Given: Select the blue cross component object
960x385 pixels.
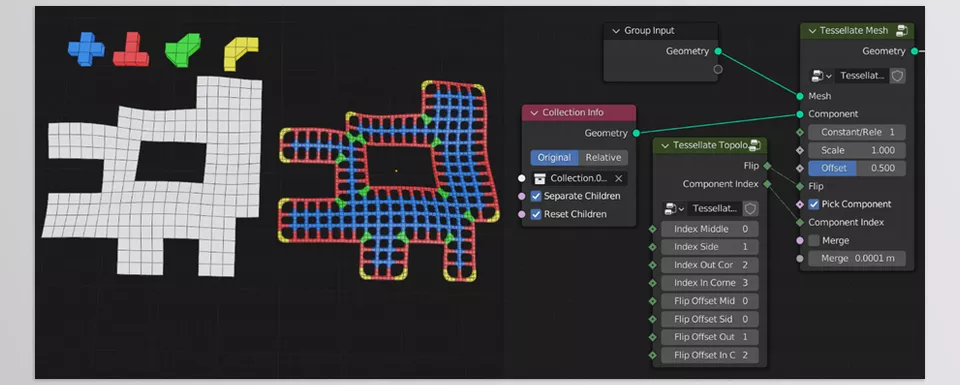Looking at the screenshot, I should (86, 49).
